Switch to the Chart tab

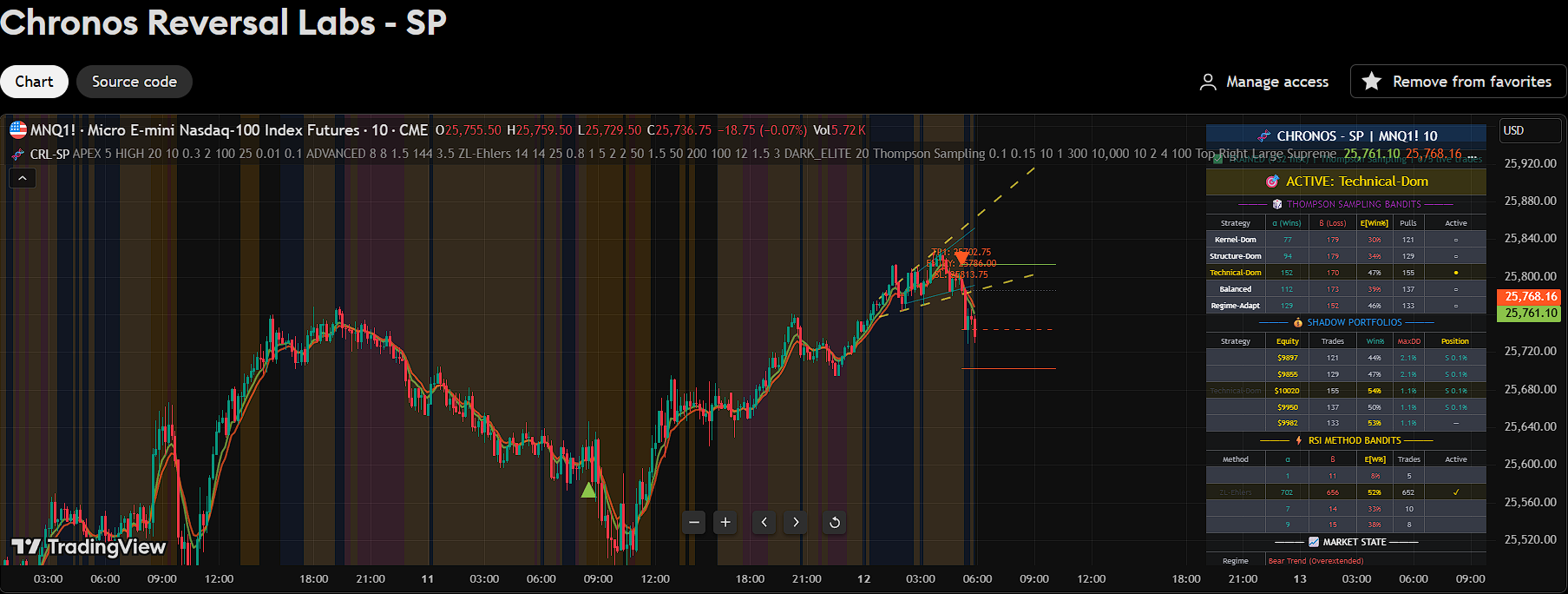coord(34,82)
